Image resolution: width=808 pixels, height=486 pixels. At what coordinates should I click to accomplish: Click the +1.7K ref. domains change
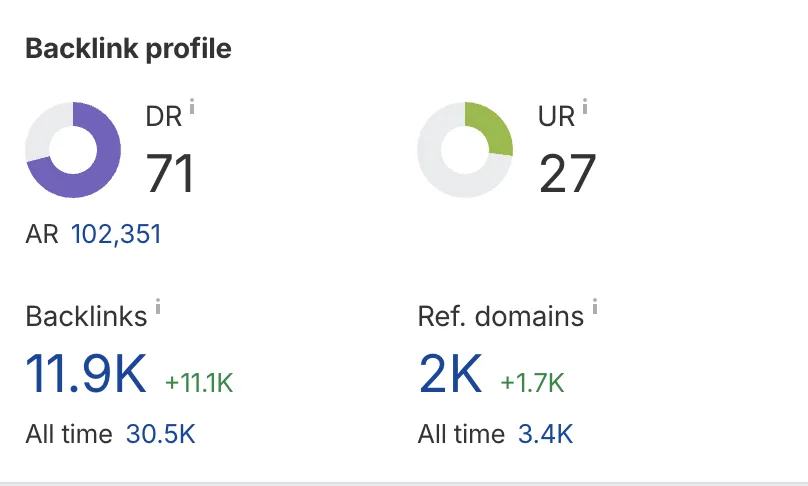(x=532, y=382)
